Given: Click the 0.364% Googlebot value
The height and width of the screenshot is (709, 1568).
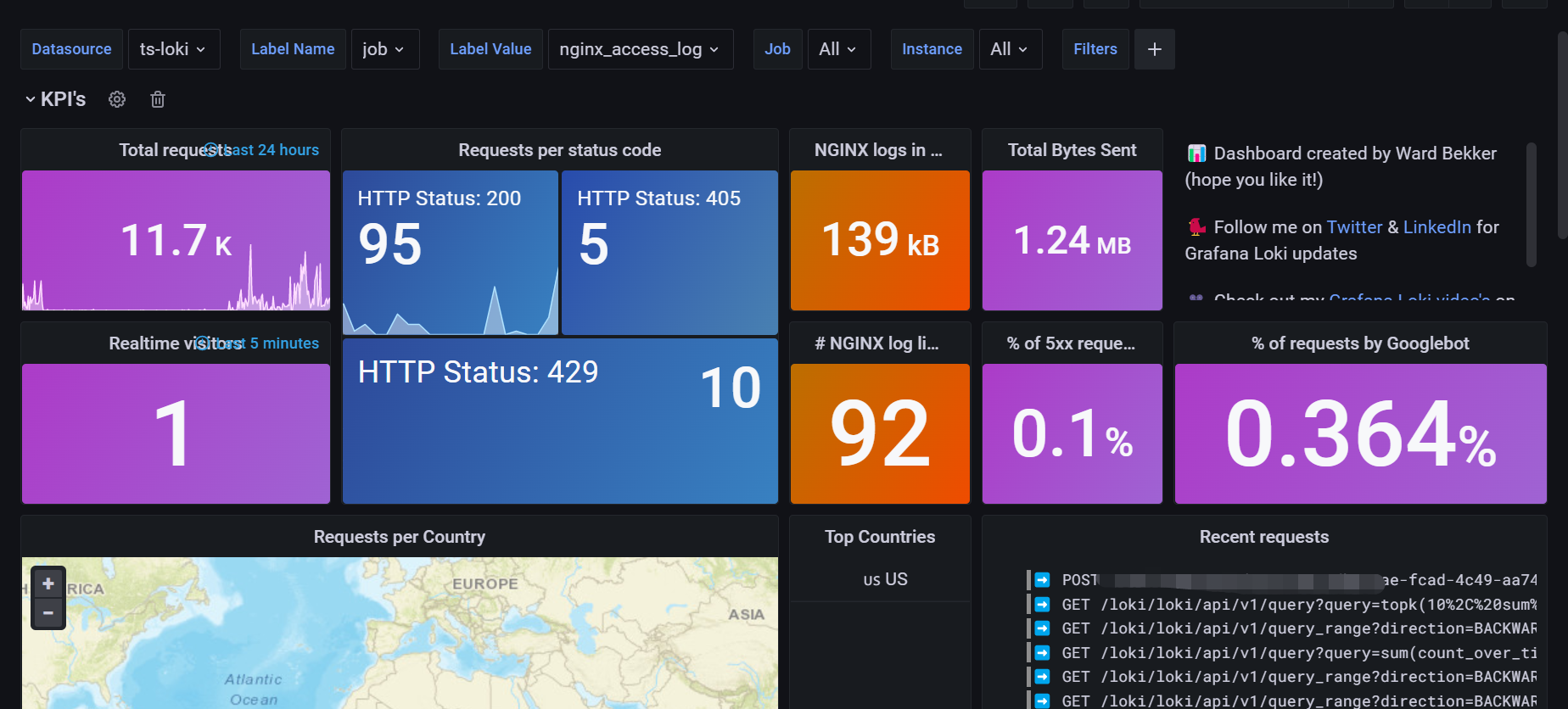Looking at the screenshot, I should tap(1360, 434).
